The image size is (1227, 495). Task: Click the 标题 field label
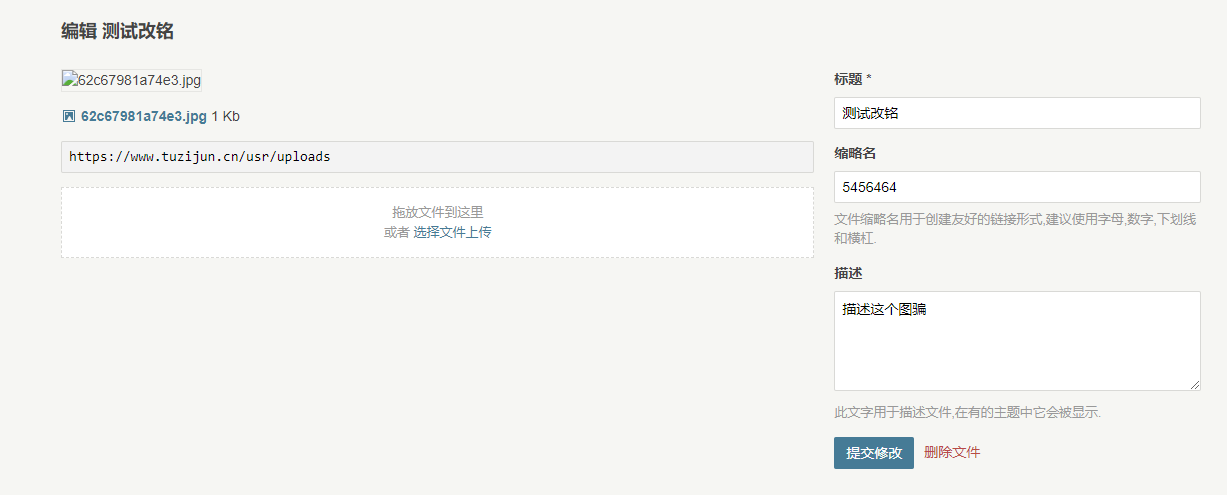coord(853,79)
